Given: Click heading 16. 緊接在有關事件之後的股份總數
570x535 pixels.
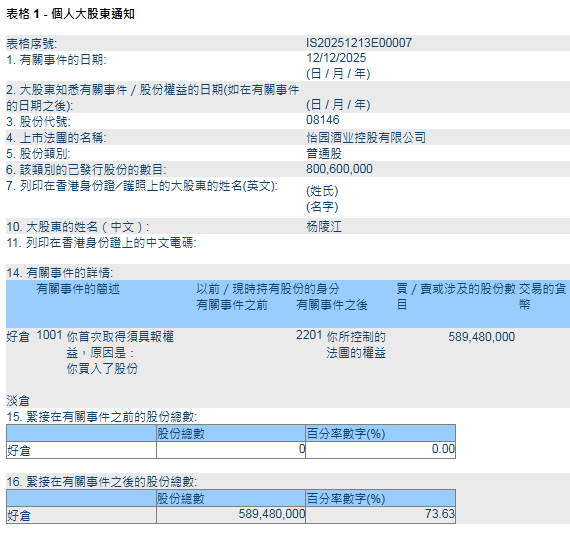Looking at the screenshot, I should pyautogui.click(x=101, y=482).
